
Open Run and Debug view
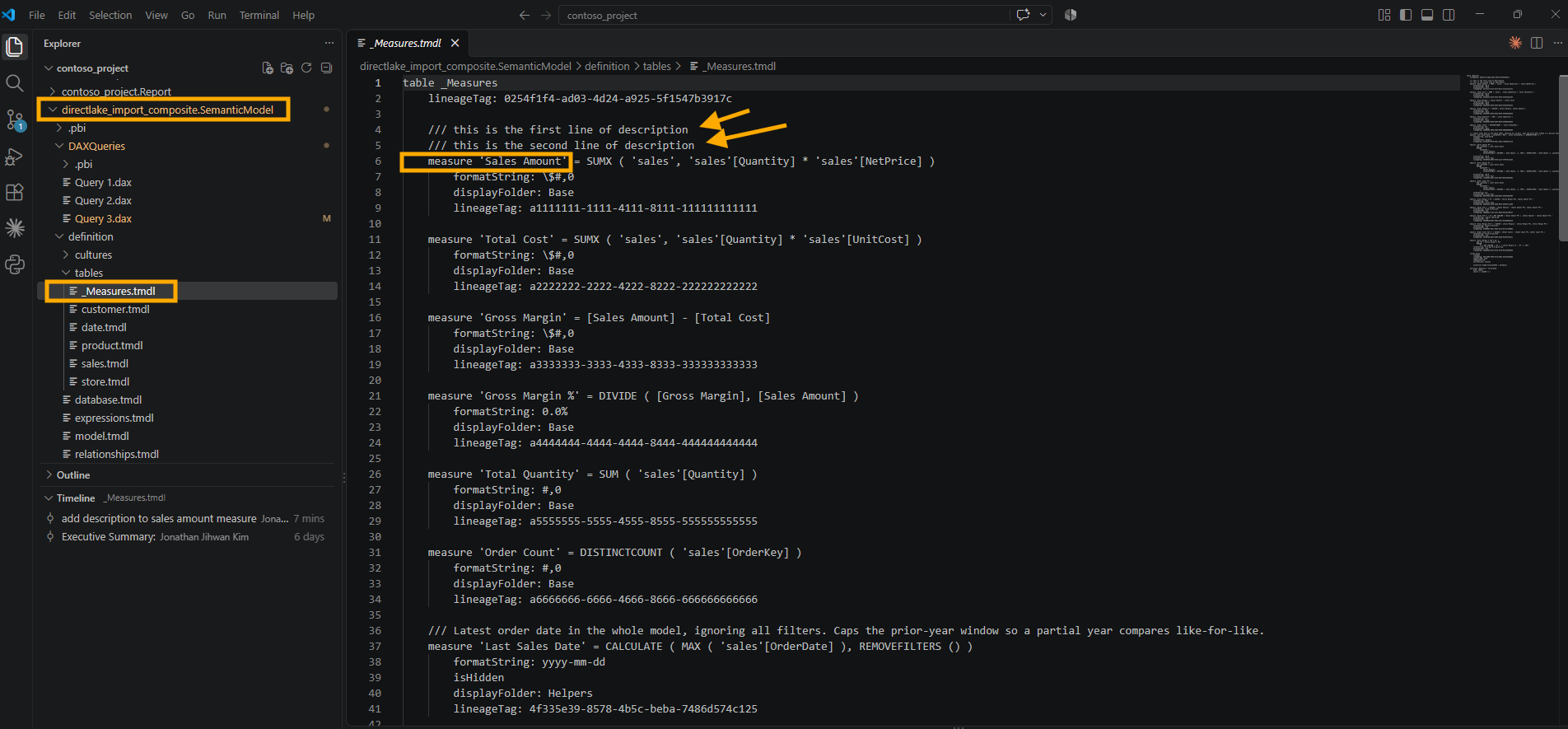pyautogui.click(x=15, y=156)
